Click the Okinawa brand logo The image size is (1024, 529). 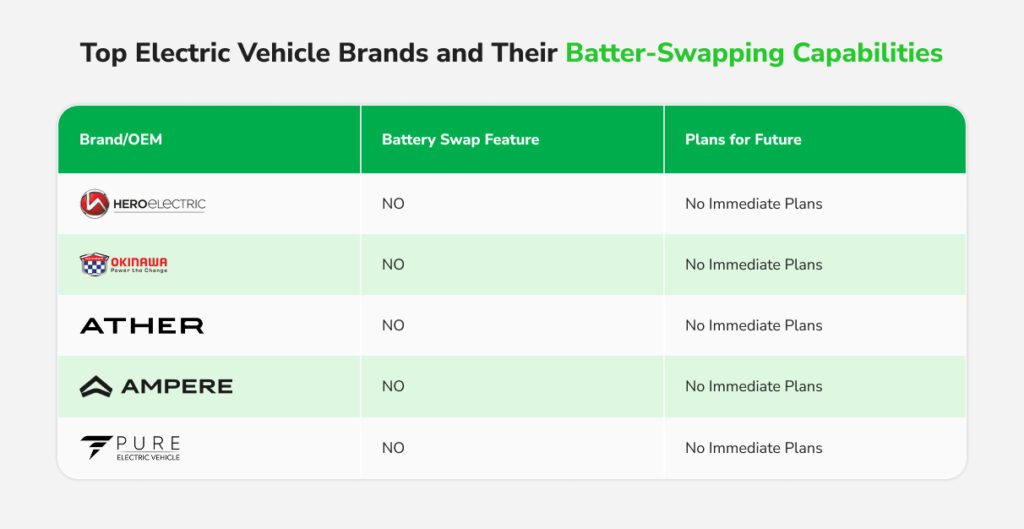(x=123, y=265)
